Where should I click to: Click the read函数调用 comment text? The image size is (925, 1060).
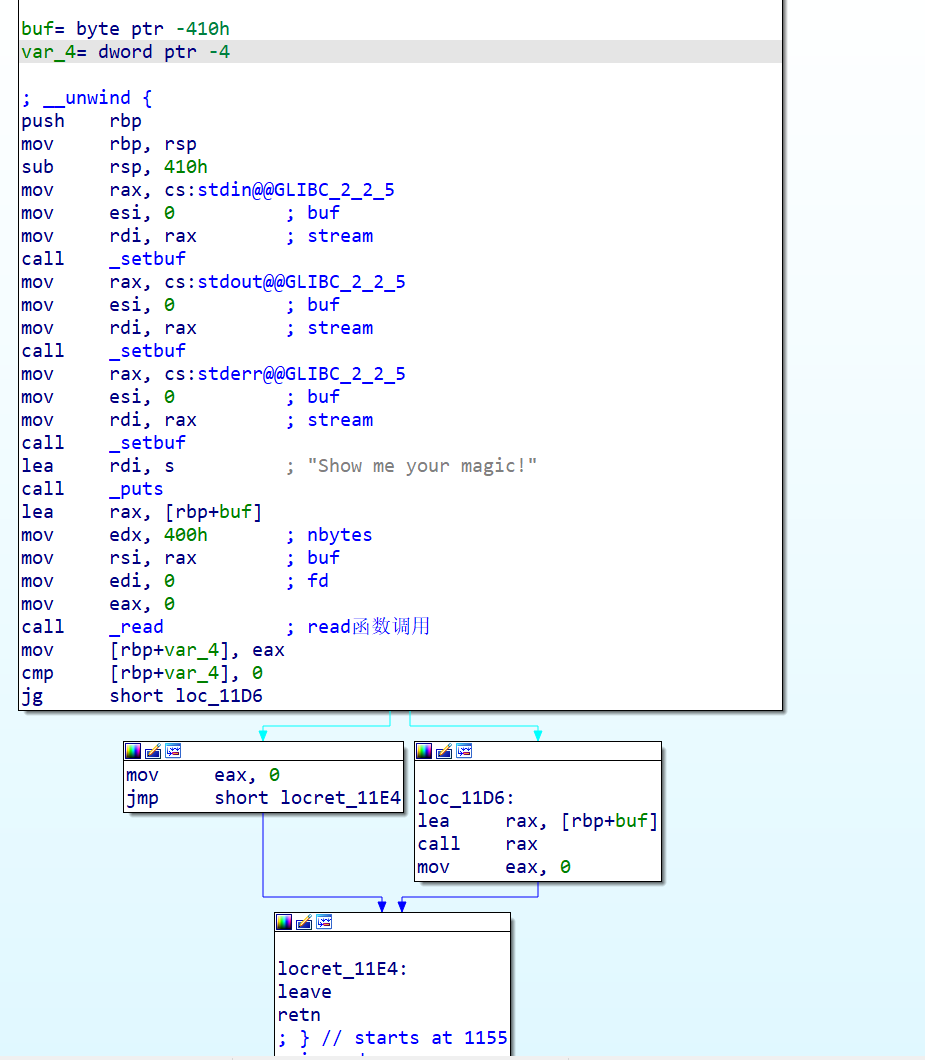coord(371,626)
